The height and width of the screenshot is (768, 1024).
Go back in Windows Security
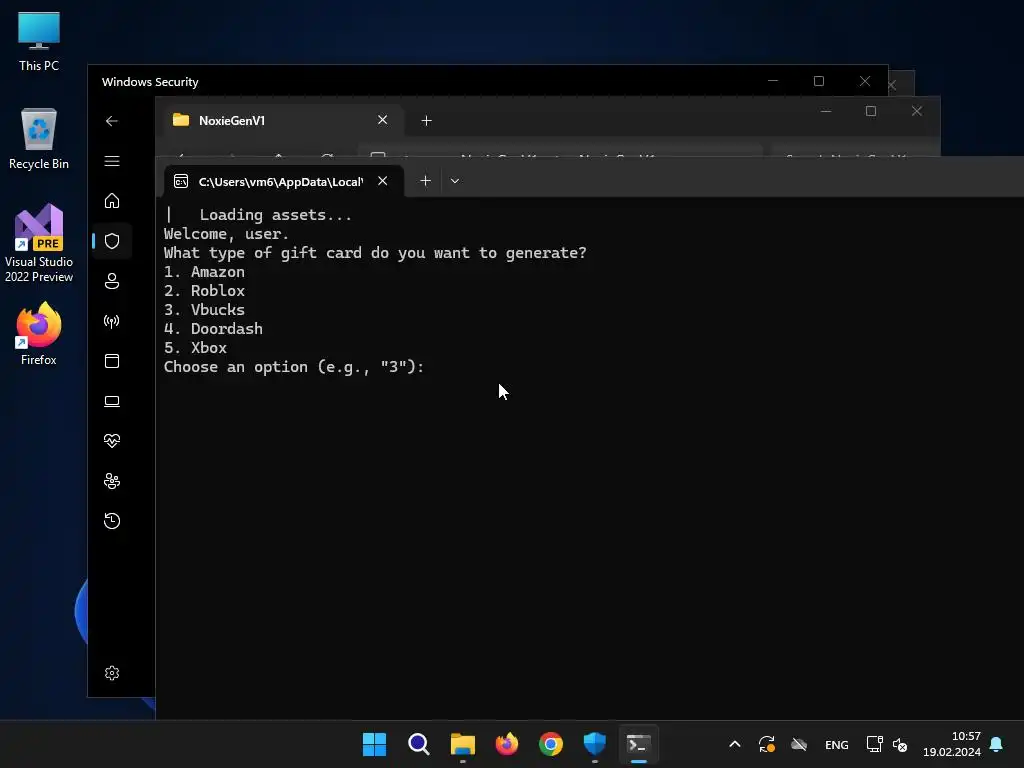point(112,121)
